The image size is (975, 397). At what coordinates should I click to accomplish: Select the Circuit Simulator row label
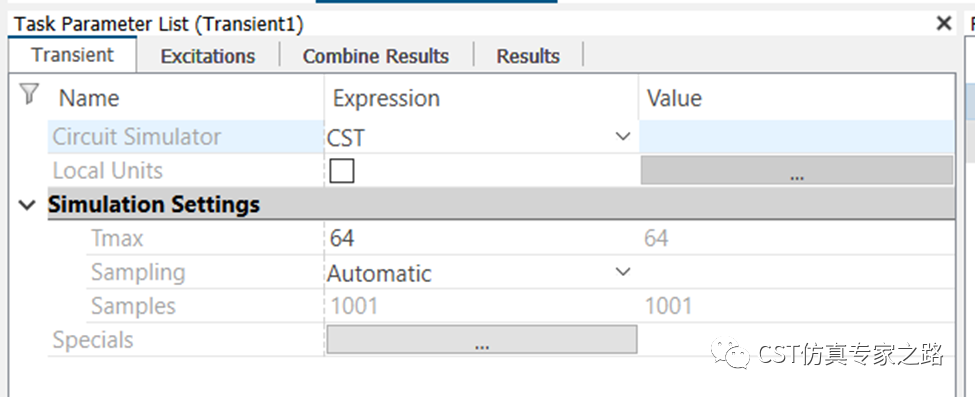tap(136, 137)
